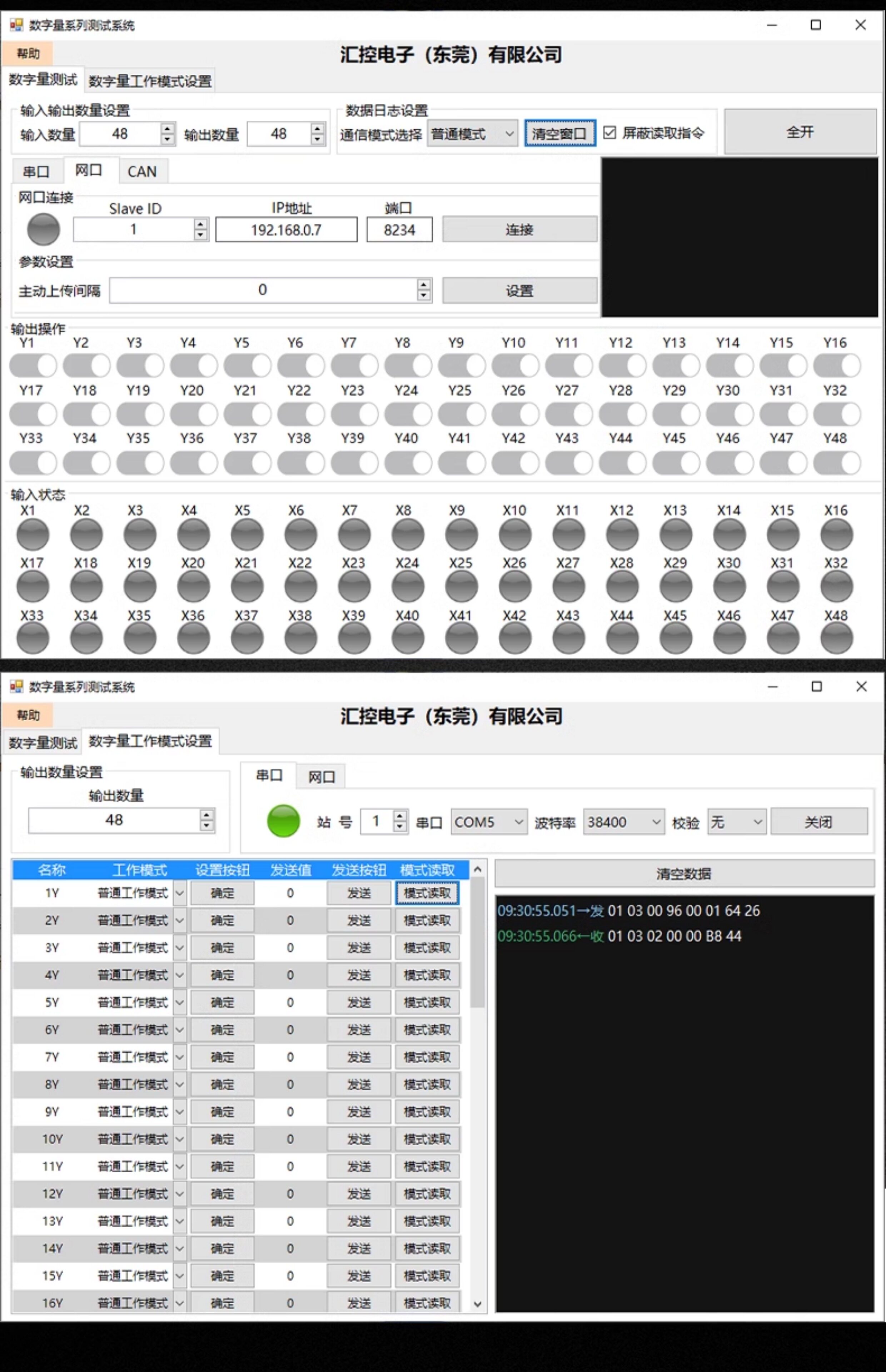Switch to 数字量测试 tab in bottom window
This screenshot has height=1372, width=886.
pyautogui.click(x=43, y=743)
